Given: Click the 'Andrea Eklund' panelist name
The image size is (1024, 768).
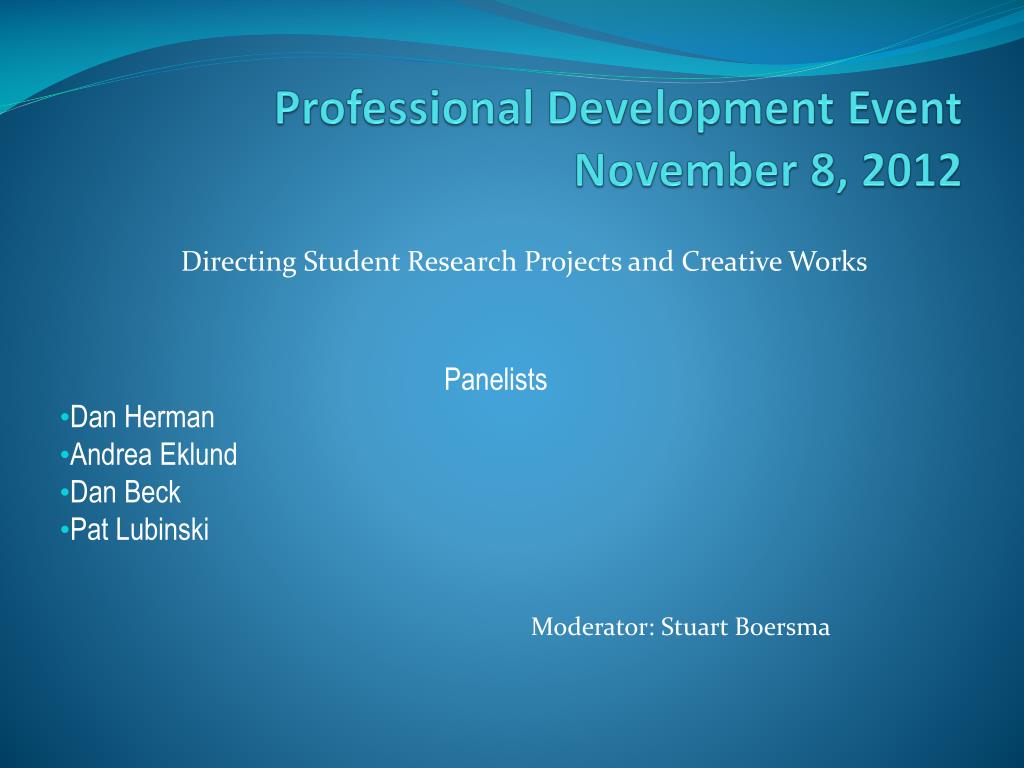Looking at the screenshot, I should 153,455.
